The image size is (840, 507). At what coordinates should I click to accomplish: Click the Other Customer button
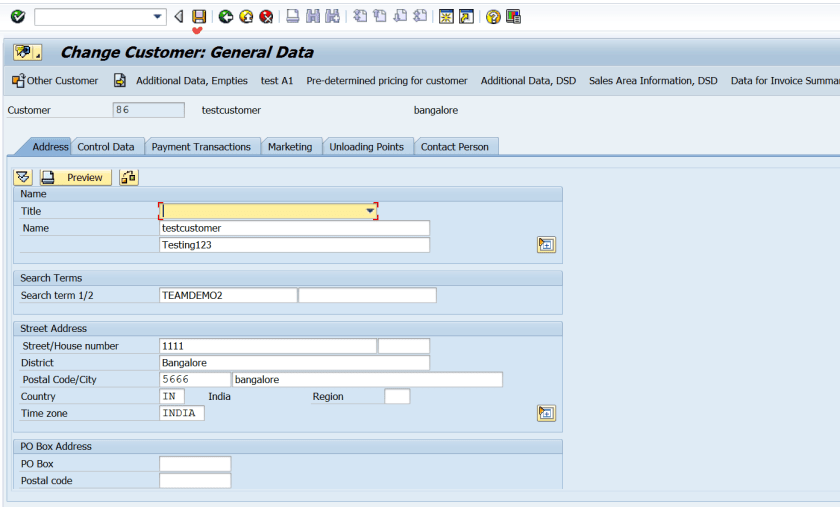point(56,81)
